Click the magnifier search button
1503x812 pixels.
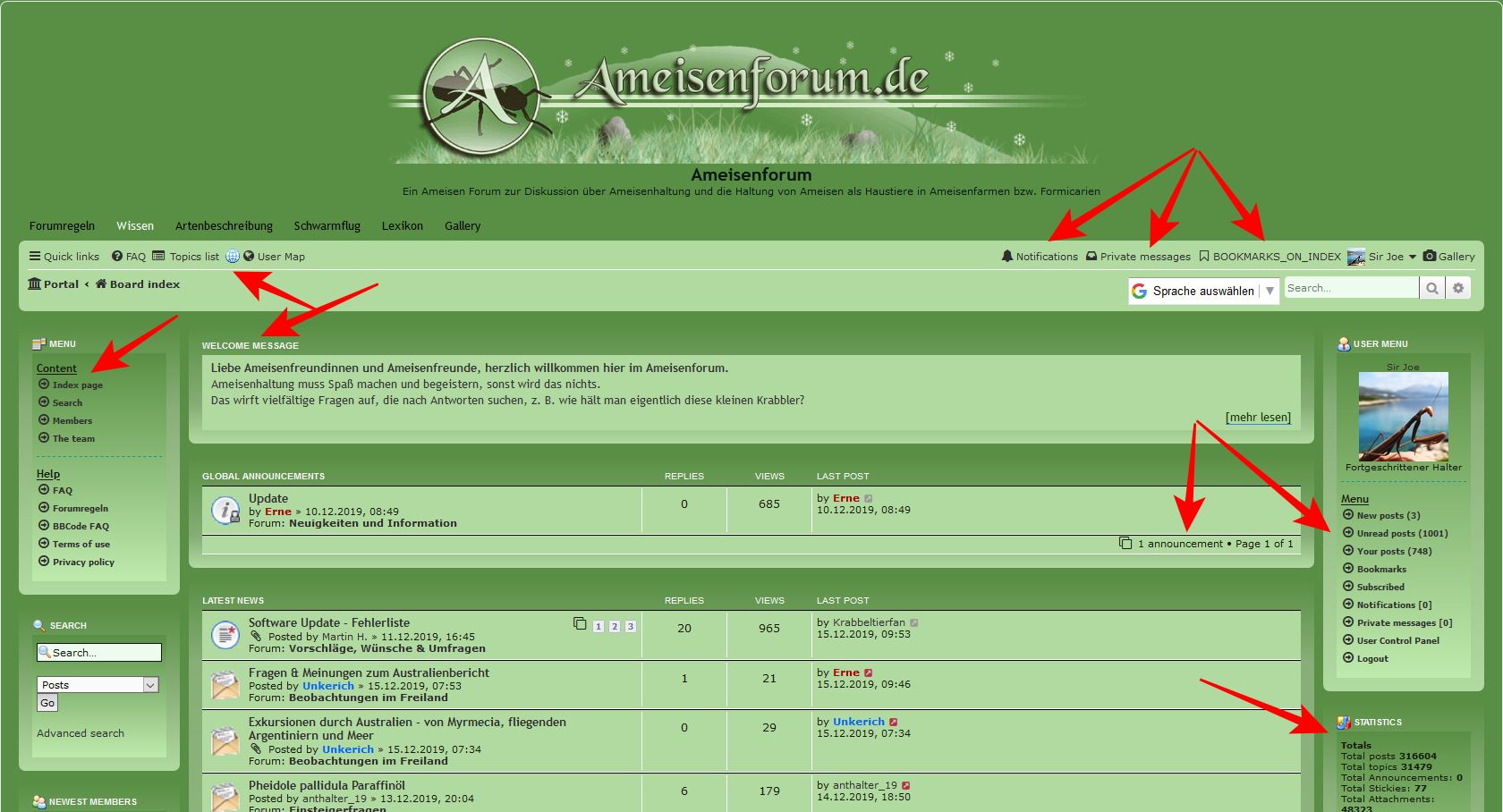(1432, 288)
